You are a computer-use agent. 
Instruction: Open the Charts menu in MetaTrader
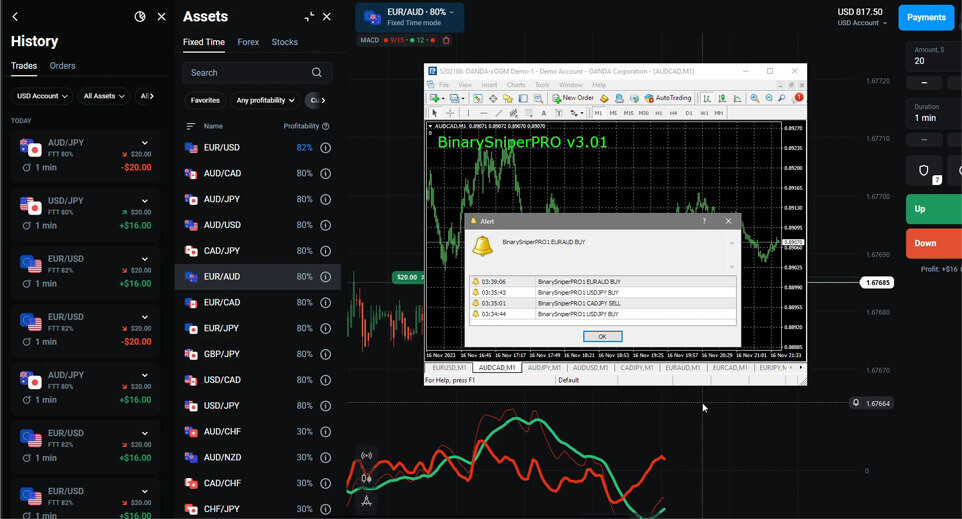(516, 85)
